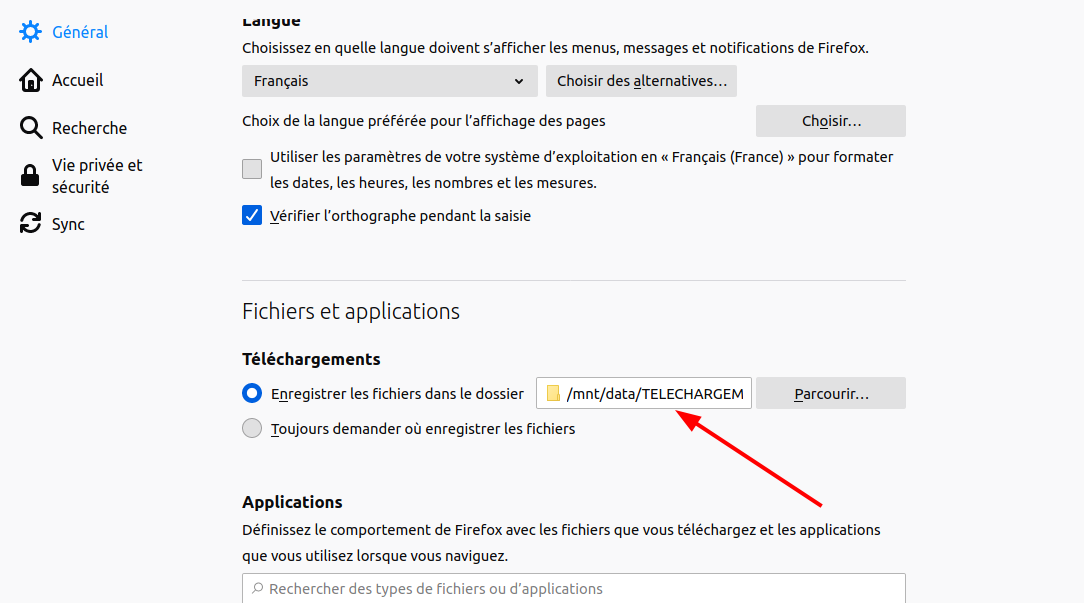Click the Choisir des alternatives button
This screenshot has width=1084, height=603.
(x=641, y=81)
